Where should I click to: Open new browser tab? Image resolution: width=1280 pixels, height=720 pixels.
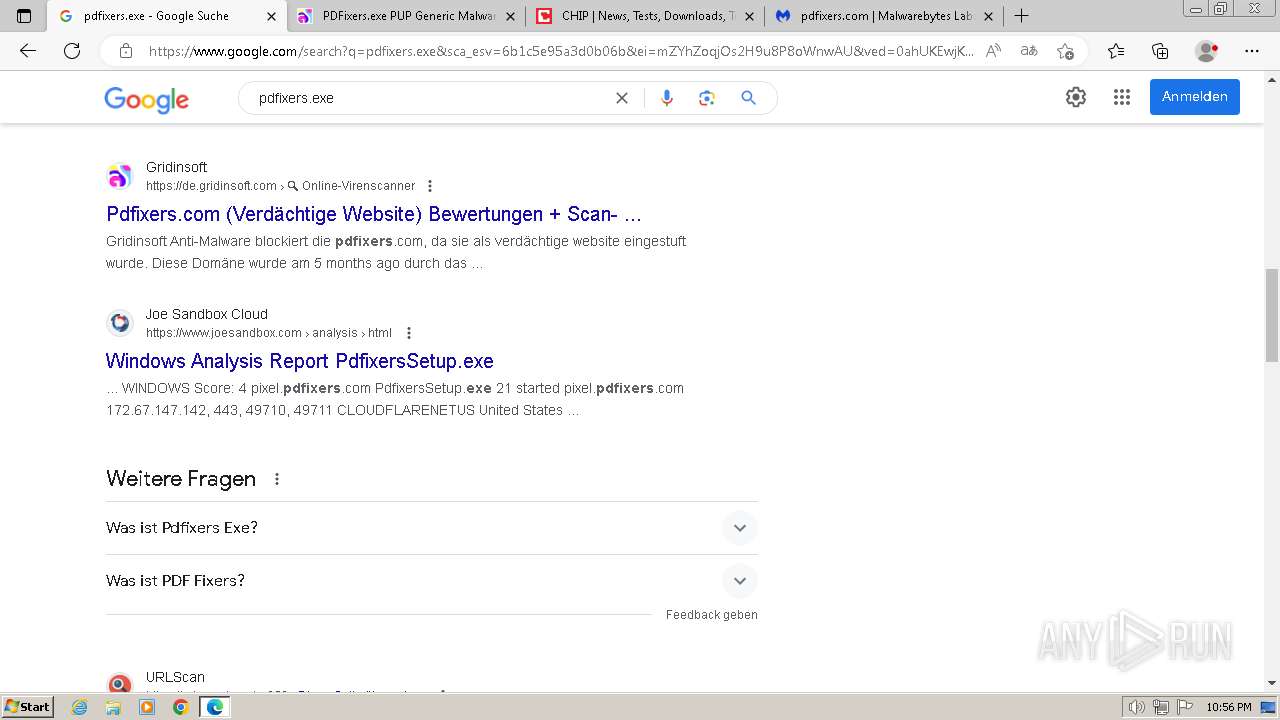tap(1021, 16)
